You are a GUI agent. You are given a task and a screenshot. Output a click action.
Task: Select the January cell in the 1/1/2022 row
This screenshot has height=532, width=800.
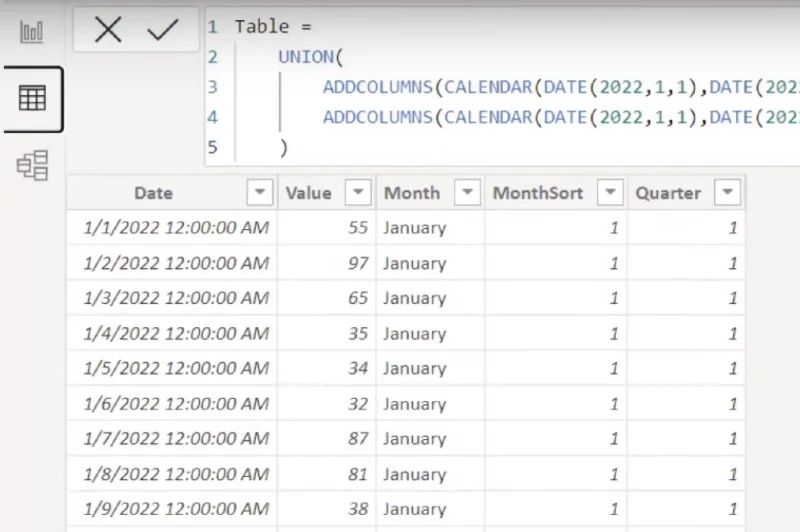pyautogui.click(x=431, y=227)
